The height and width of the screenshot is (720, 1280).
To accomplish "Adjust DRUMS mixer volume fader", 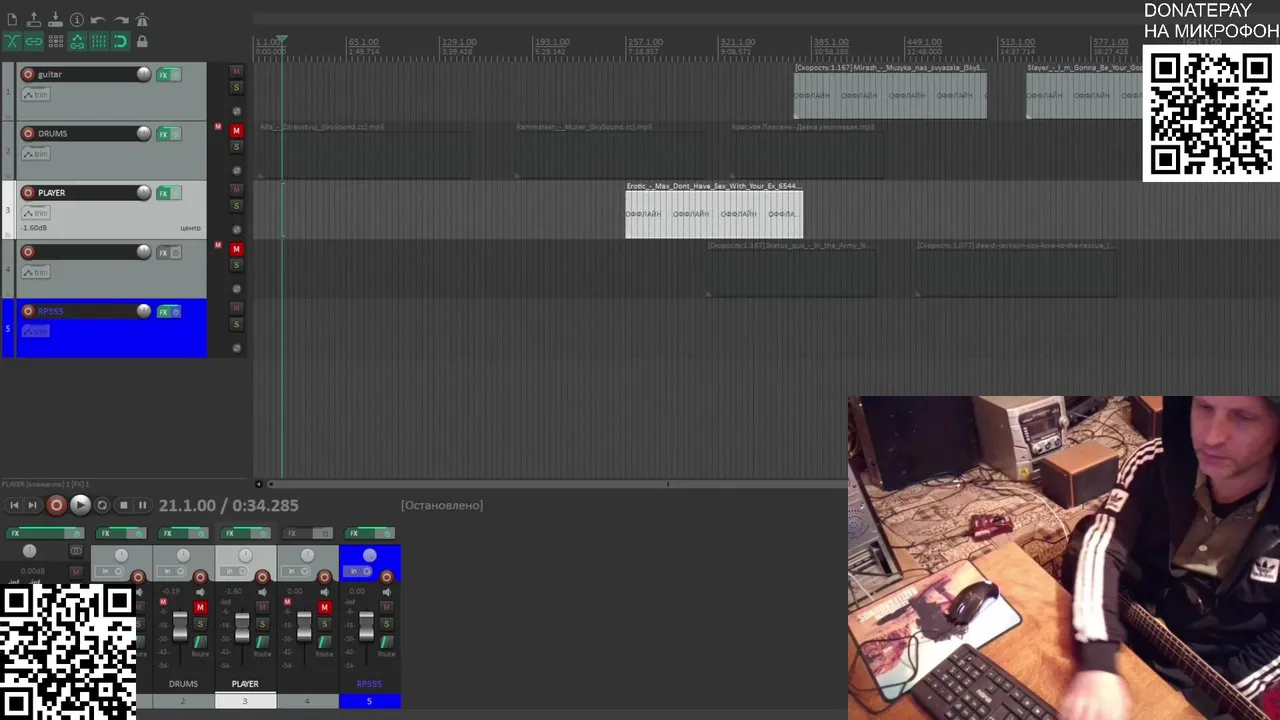I will pos(180,626).
